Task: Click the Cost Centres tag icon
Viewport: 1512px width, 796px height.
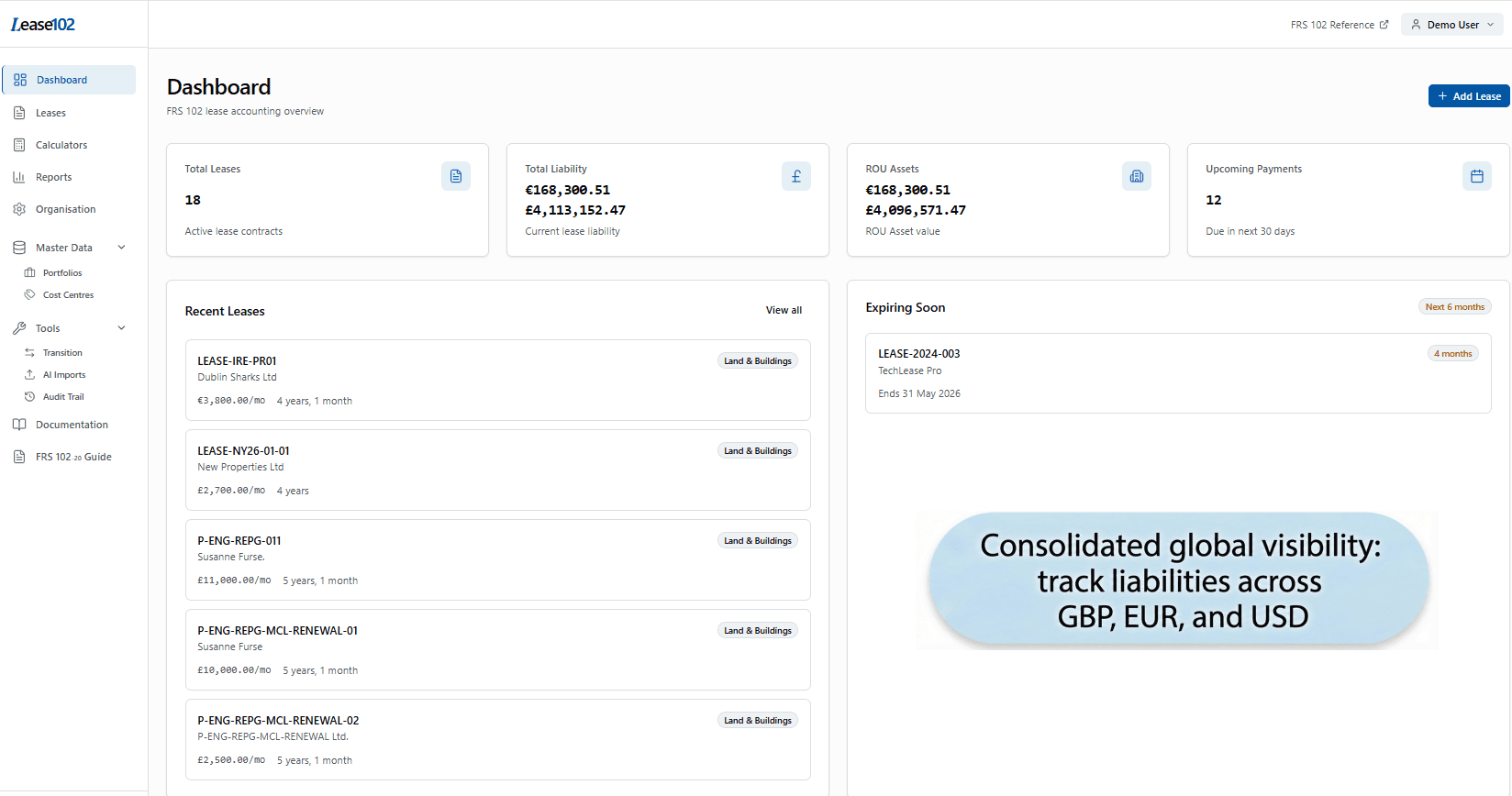Action: point(29,294)
